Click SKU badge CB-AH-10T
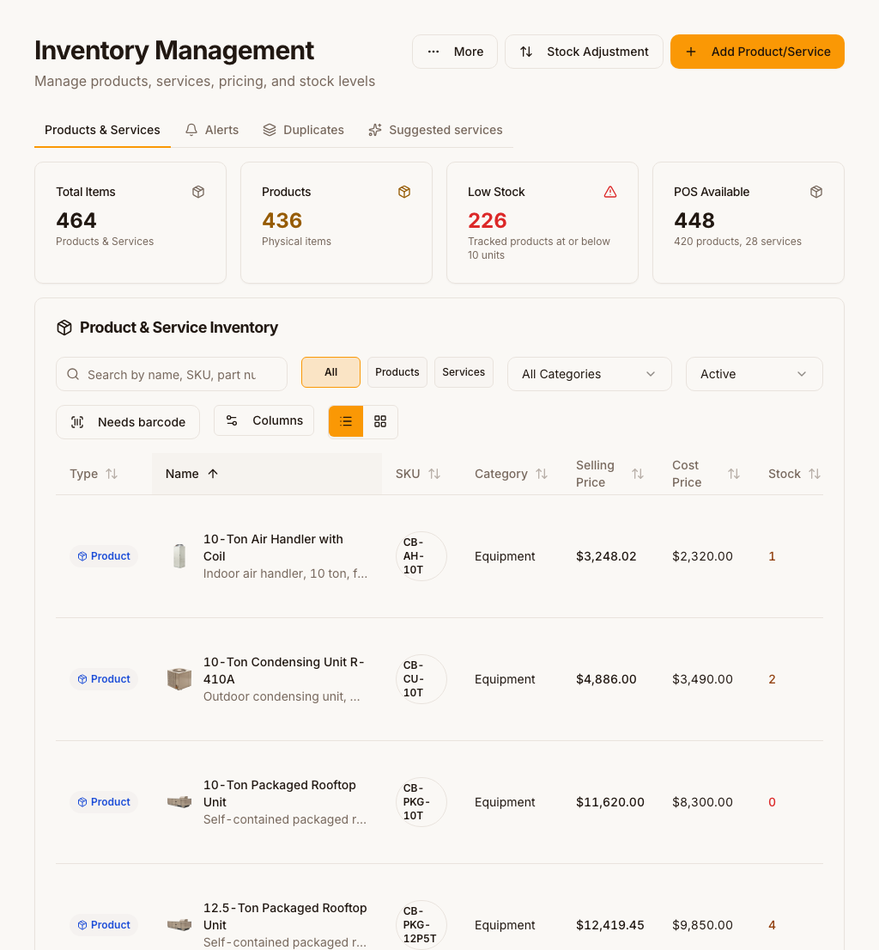This screenshot has width=879, height=950. tap(421, 556)
